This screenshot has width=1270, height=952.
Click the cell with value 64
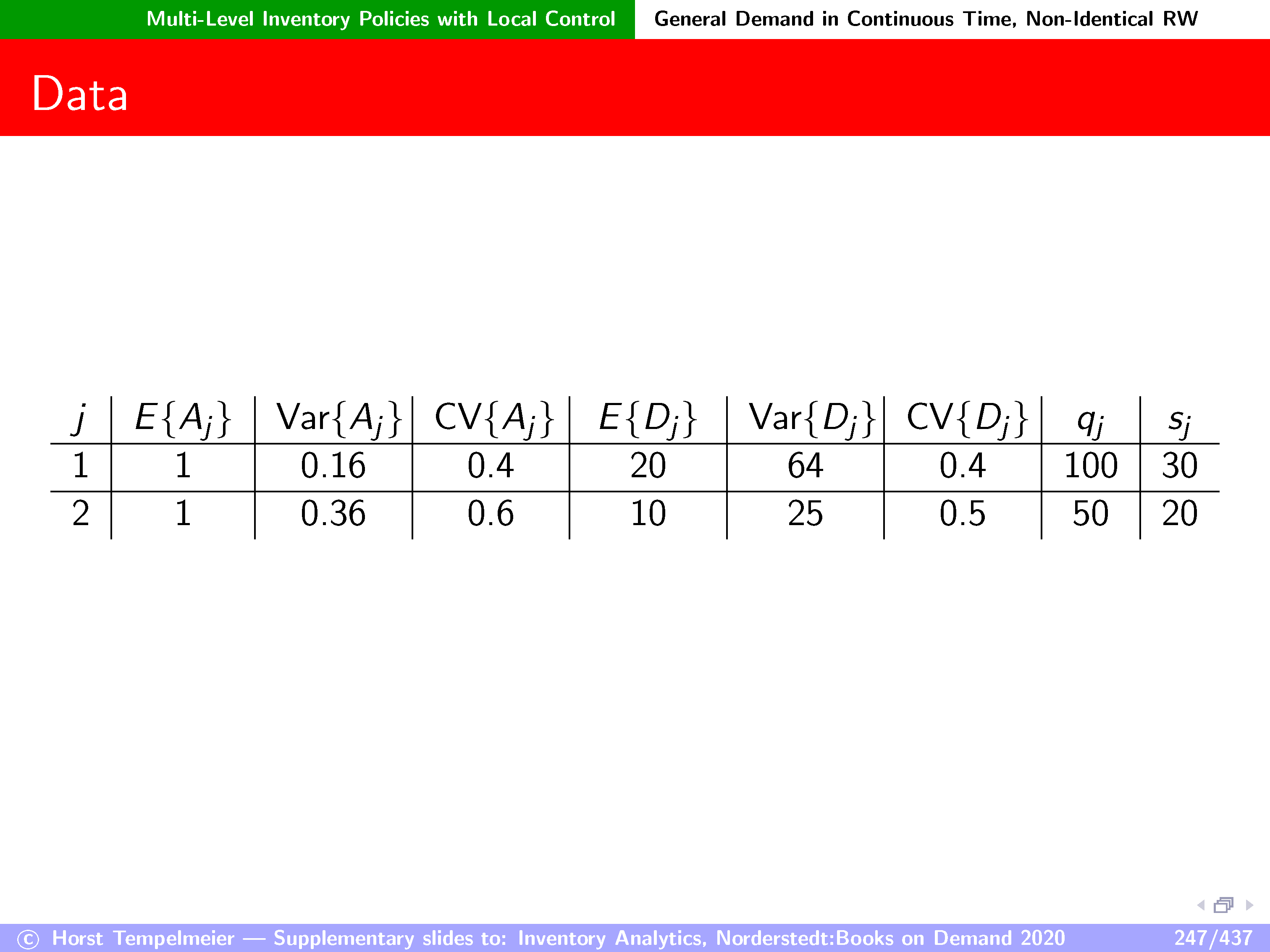coord(805,466)
